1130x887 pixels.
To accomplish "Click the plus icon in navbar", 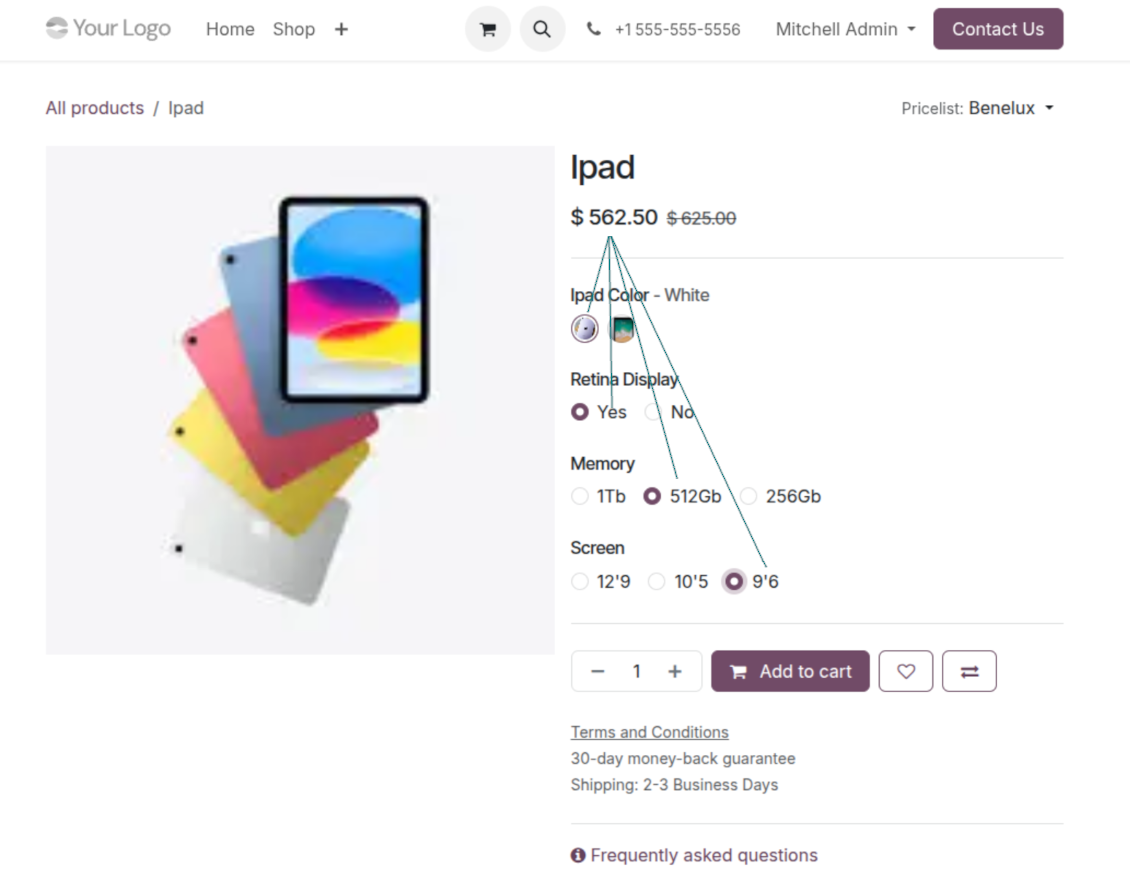I will pos(341,30).
